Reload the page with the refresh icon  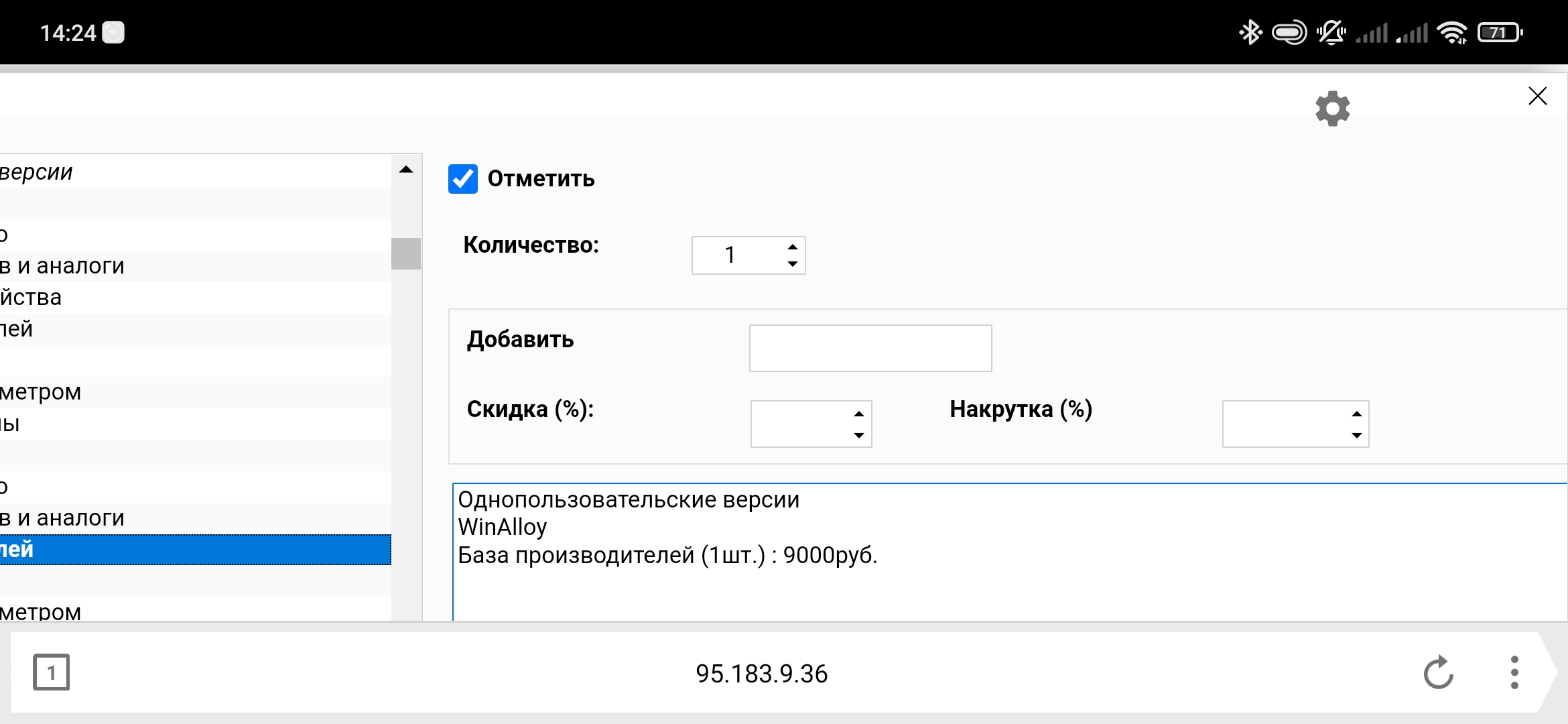(x=1438, y=672)
